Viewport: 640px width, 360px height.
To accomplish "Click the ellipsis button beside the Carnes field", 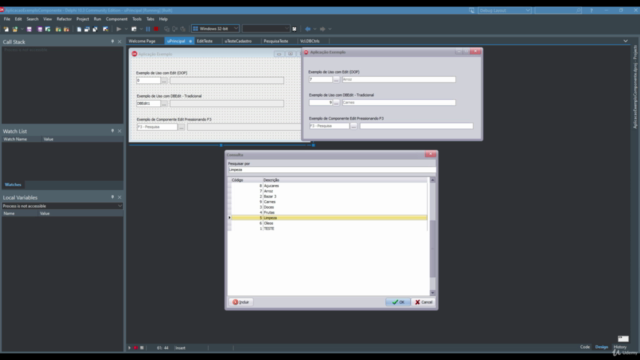I will pos(336,102).
